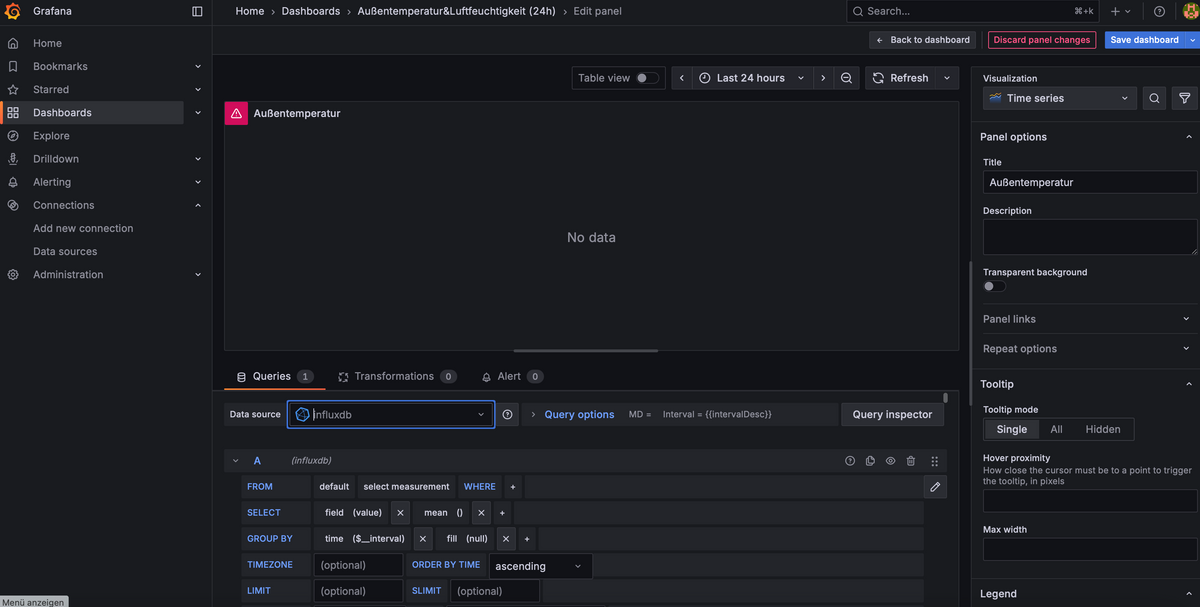Hide query A with the eye icon
1200x607 pixels.
click(890, 461)
